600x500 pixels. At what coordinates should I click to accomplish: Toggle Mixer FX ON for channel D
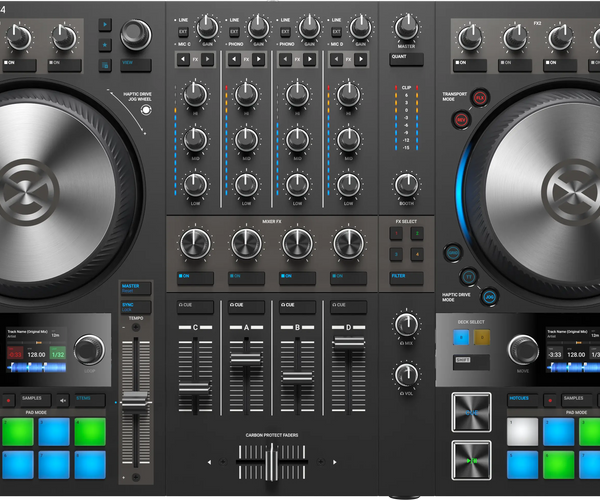349,278
